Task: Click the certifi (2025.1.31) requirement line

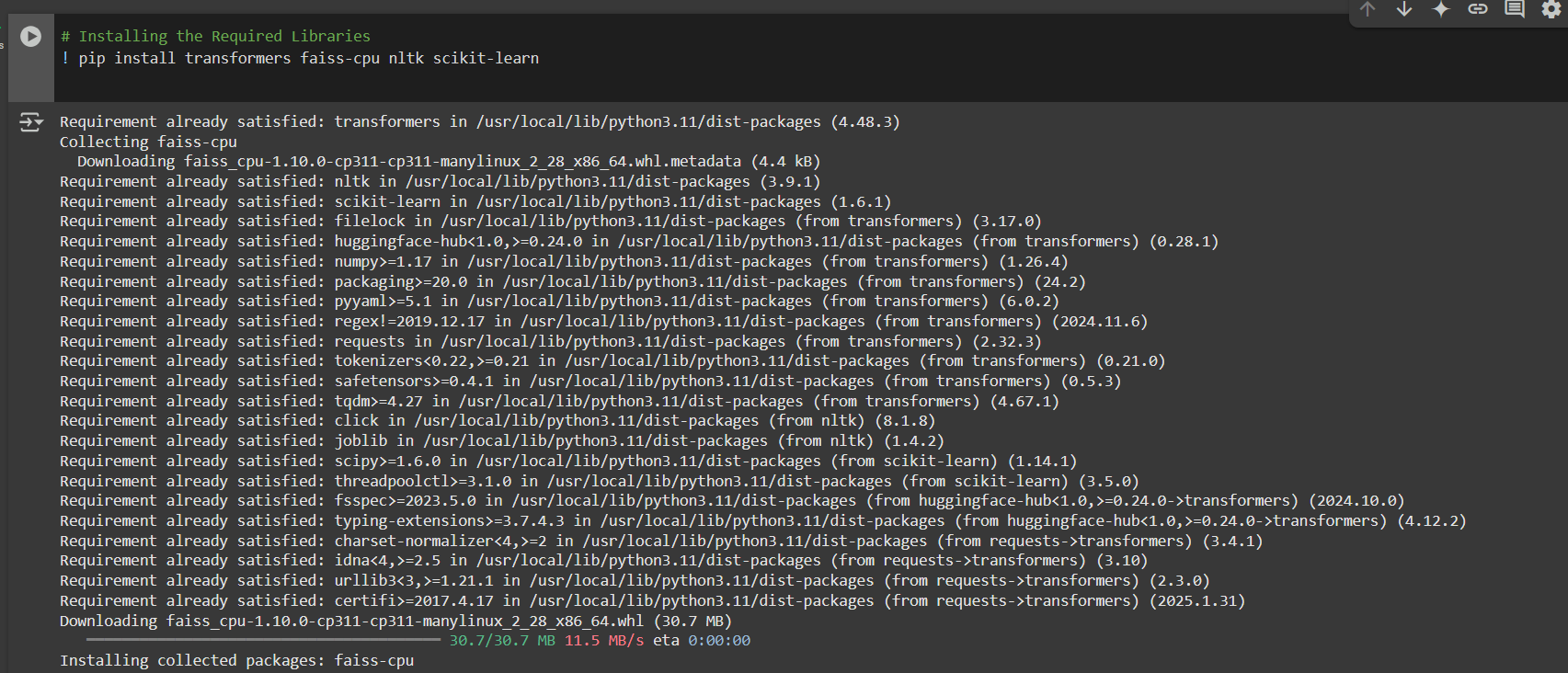Action: tap(653, 601)
